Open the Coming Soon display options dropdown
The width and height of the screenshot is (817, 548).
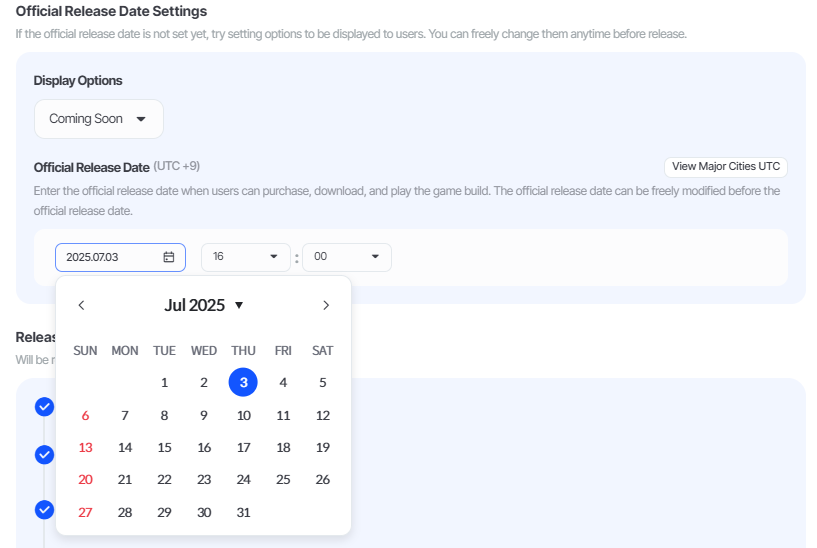(99, 119)
